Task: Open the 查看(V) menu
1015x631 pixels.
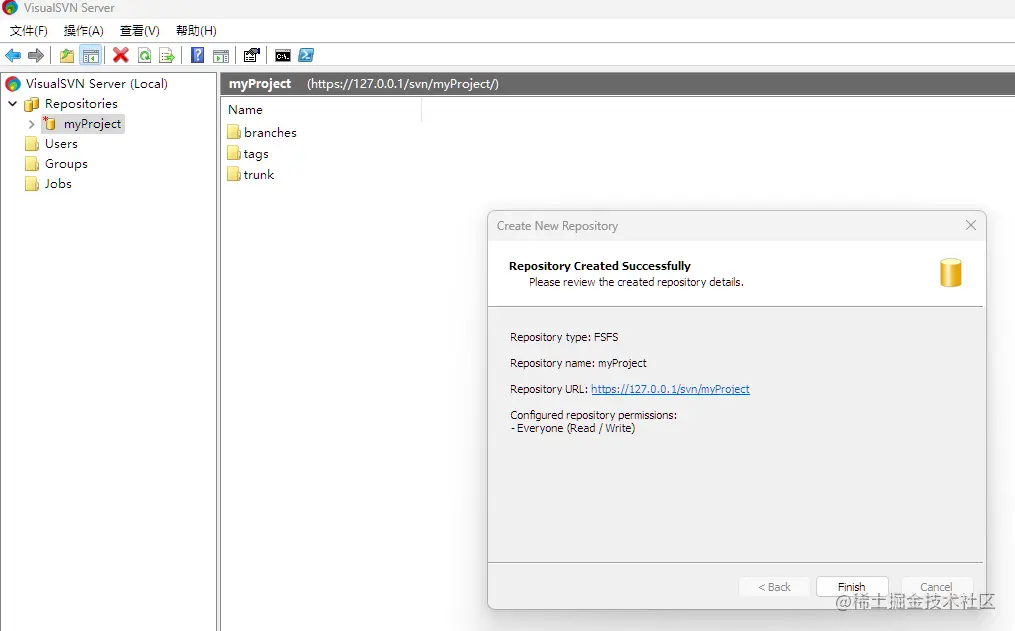Action: [x=140, y=30]
